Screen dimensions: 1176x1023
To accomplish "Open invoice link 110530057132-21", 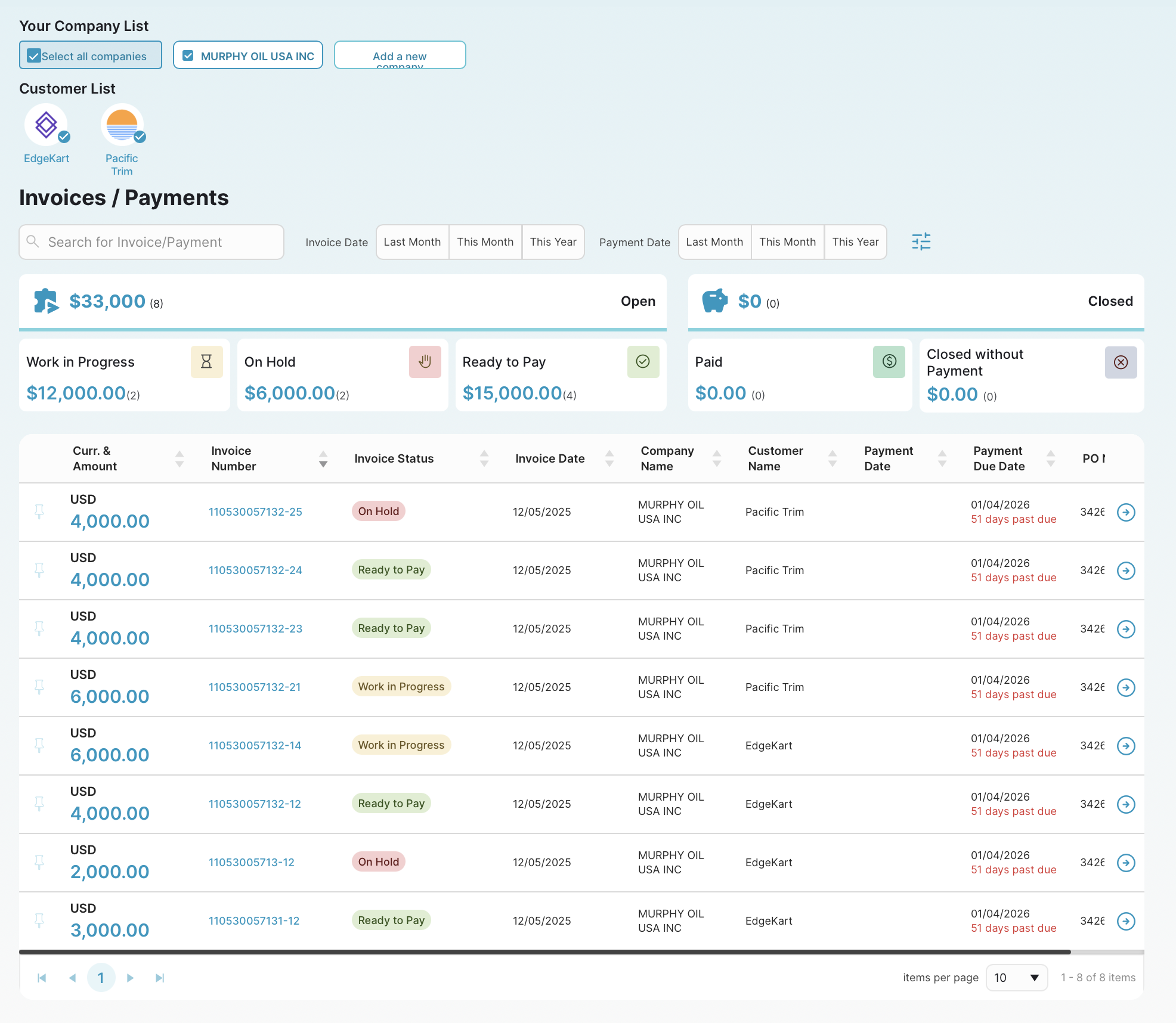I will pos(255,687).
